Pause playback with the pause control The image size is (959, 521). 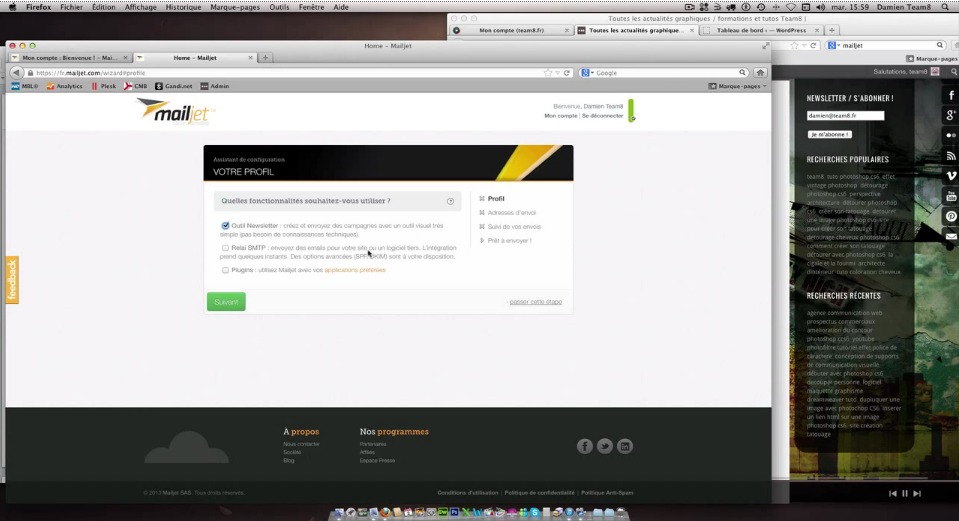905,493
